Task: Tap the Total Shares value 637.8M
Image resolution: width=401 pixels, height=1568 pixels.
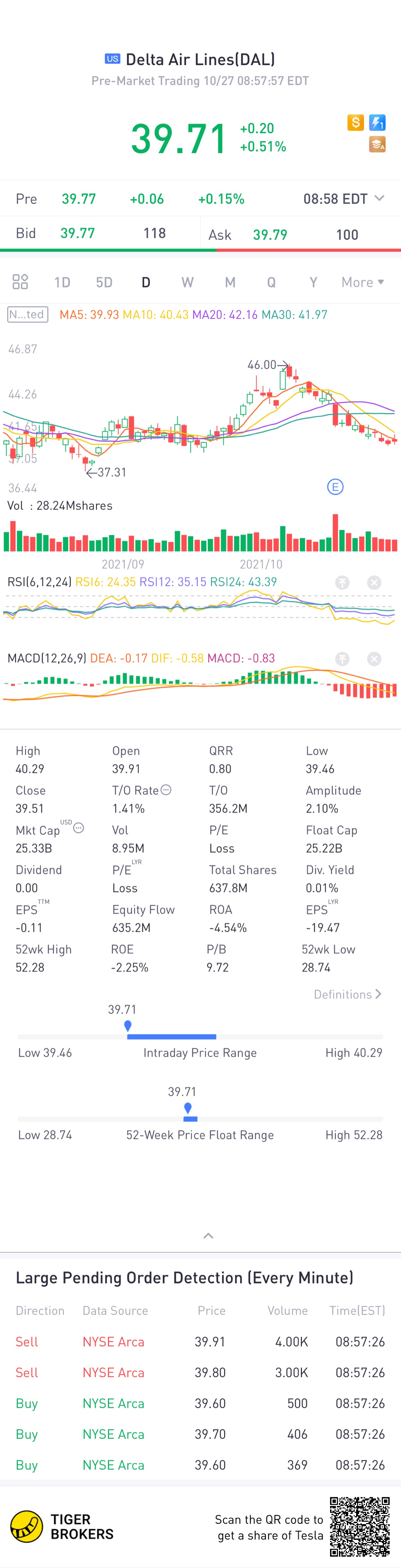Action: tap(228, 888)
